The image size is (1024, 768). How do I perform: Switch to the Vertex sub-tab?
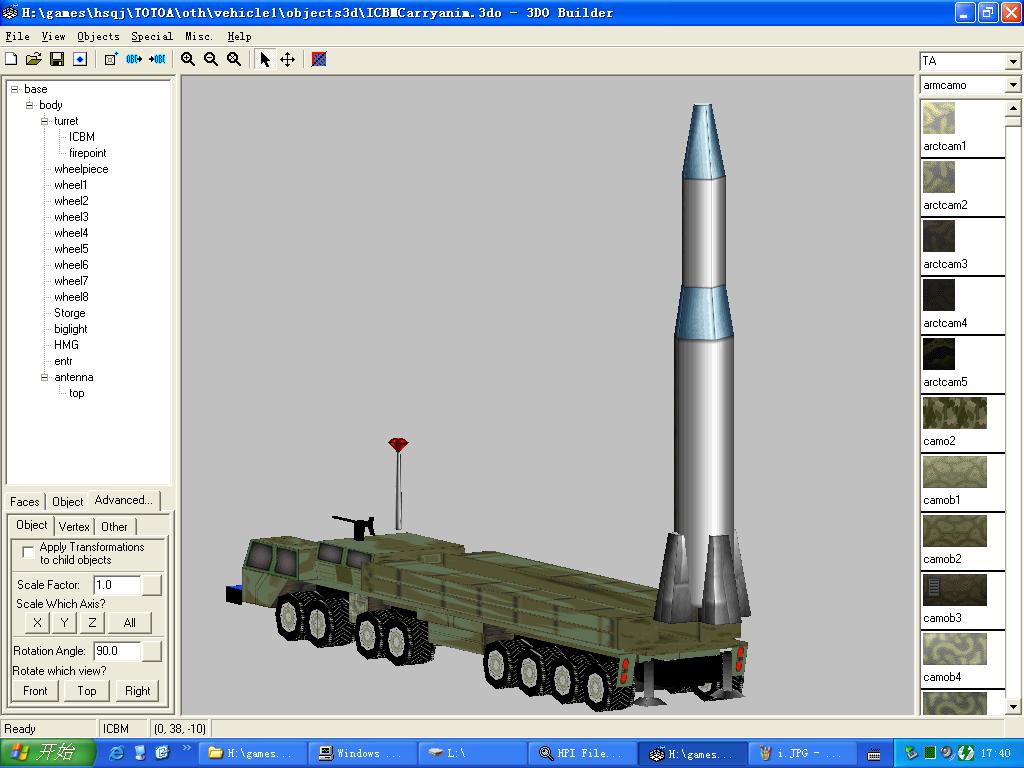coord(75,527)
